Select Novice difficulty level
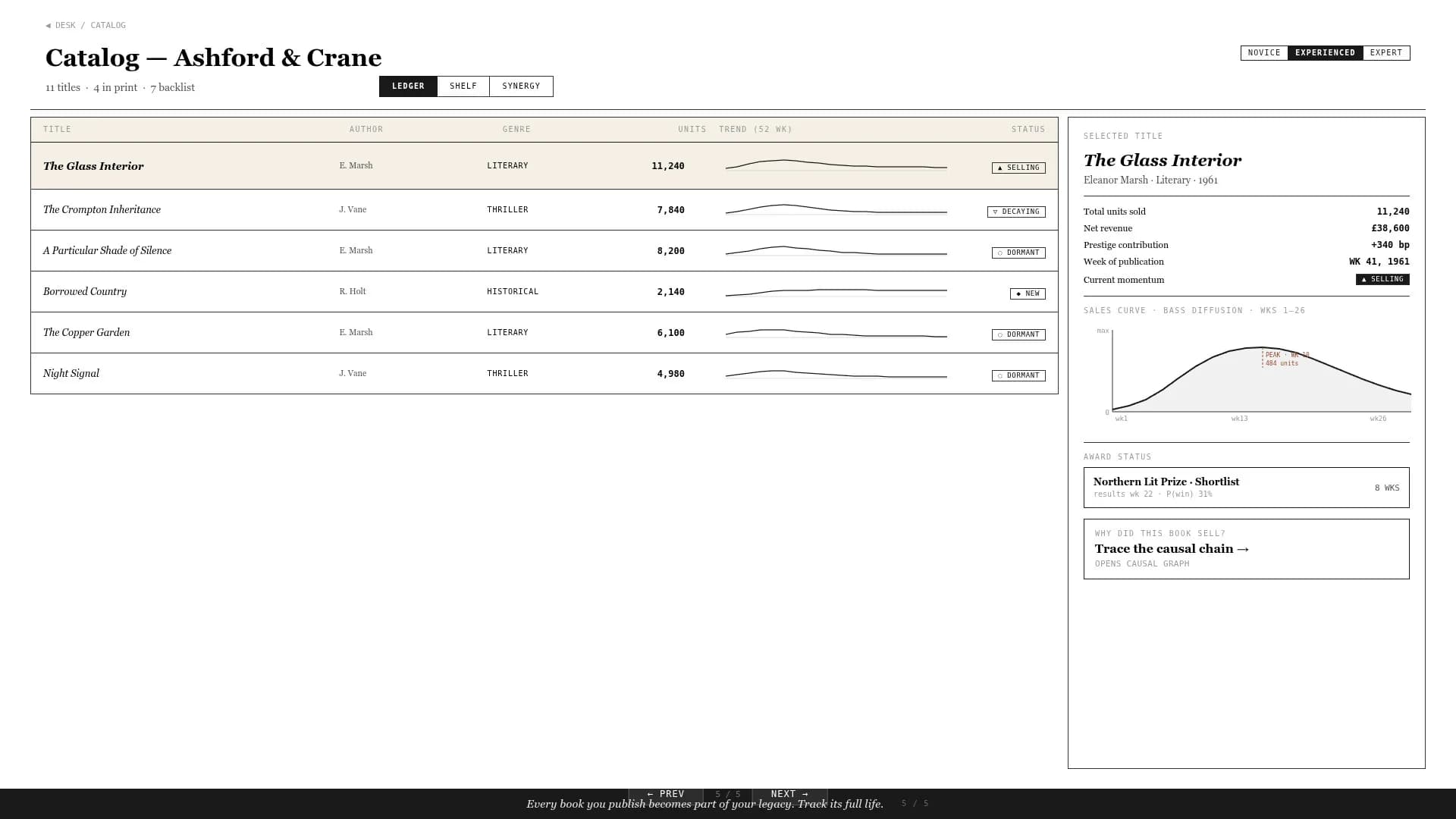 [1264, 53]
